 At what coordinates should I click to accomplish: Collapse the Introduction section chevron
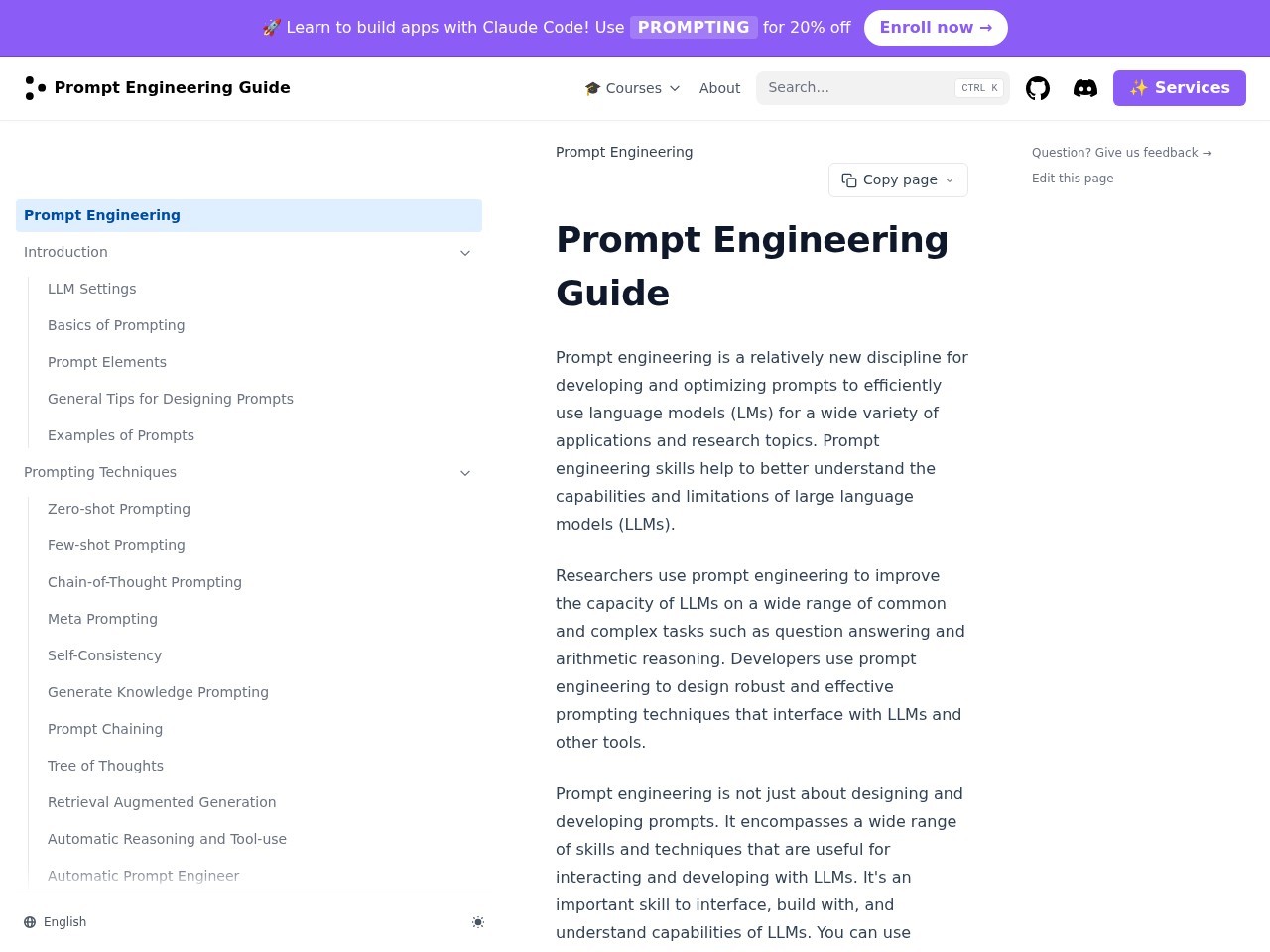pyautogui.click(x=465, y=253)
